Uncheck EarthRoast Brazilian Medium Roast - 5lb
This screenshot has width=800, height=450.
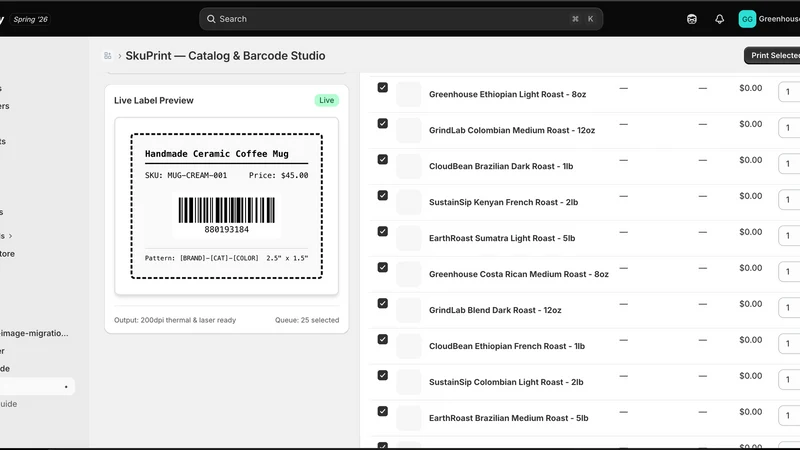click(383, 411)
